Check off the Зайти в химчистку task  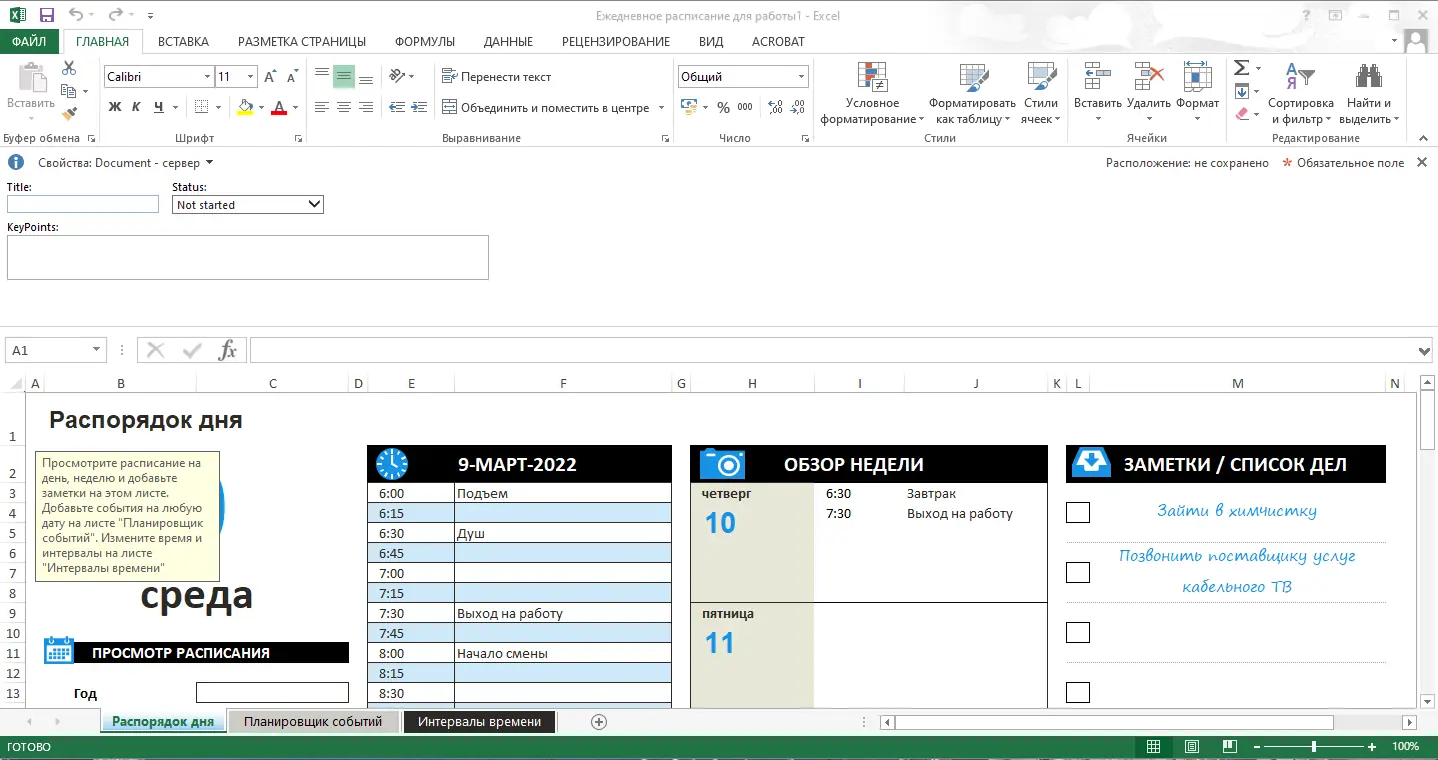pyautogui.click(x=1078, y=512)
